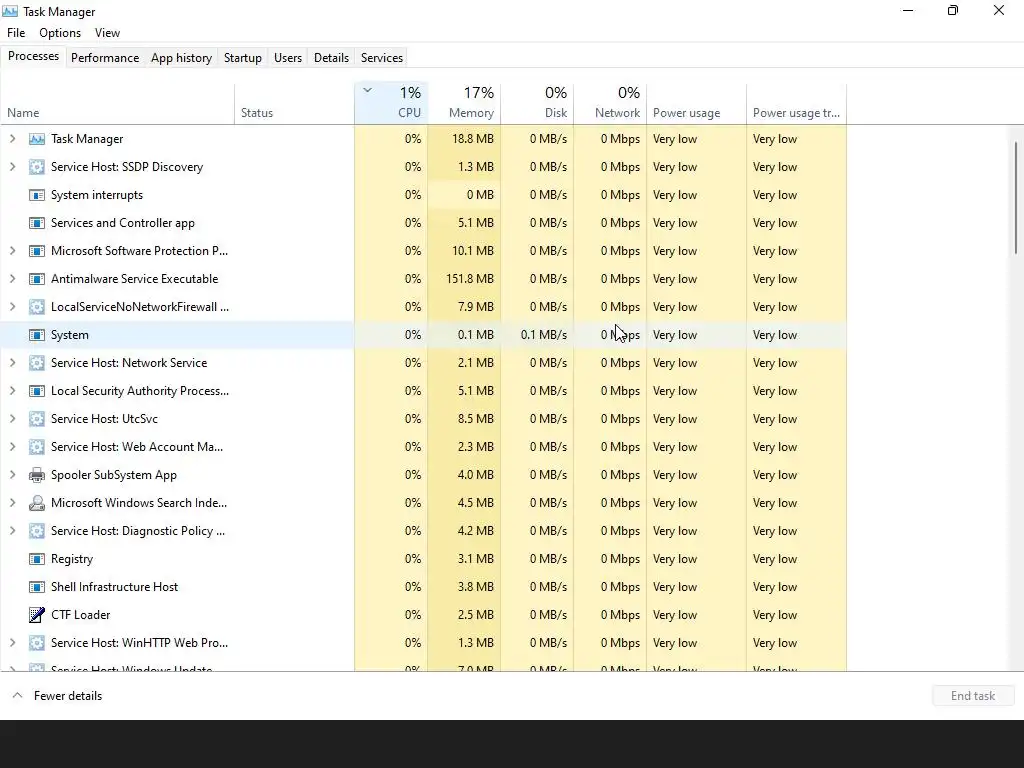Click the Service Host: Web Account Manager icon
The image size is (1024, 768).
tap(37, 447)
